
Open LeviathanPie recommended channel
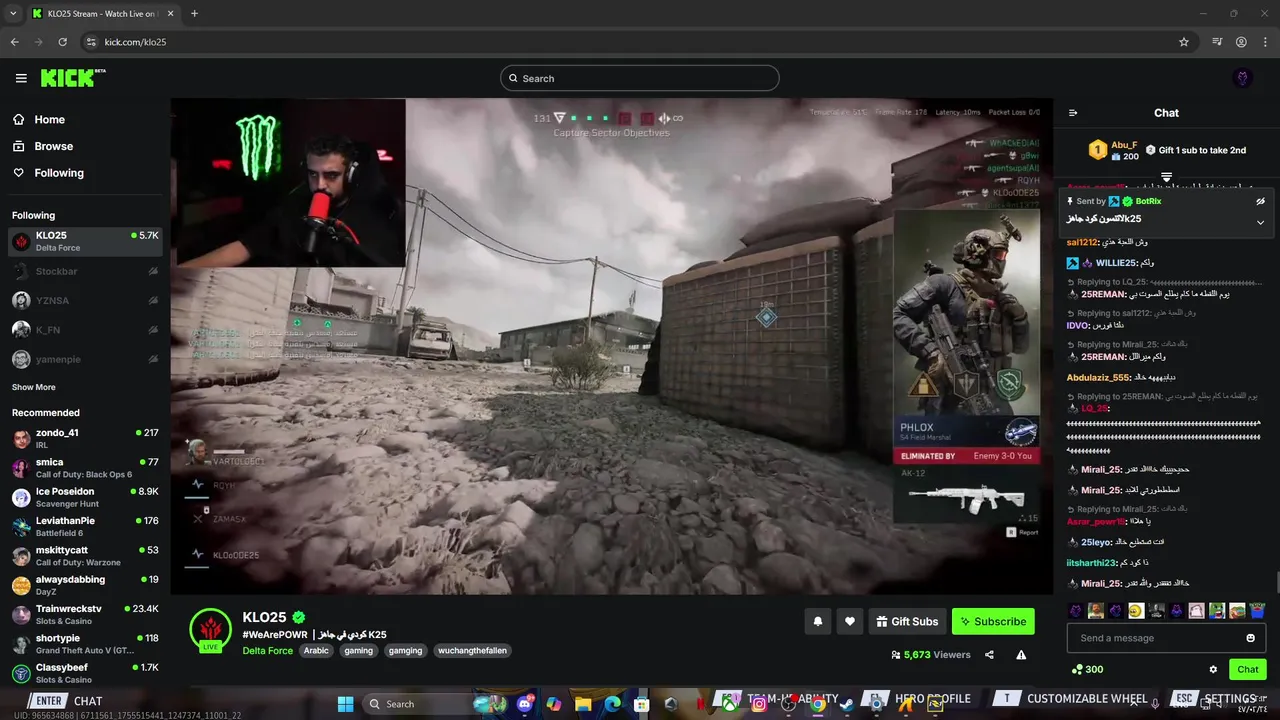86,526
